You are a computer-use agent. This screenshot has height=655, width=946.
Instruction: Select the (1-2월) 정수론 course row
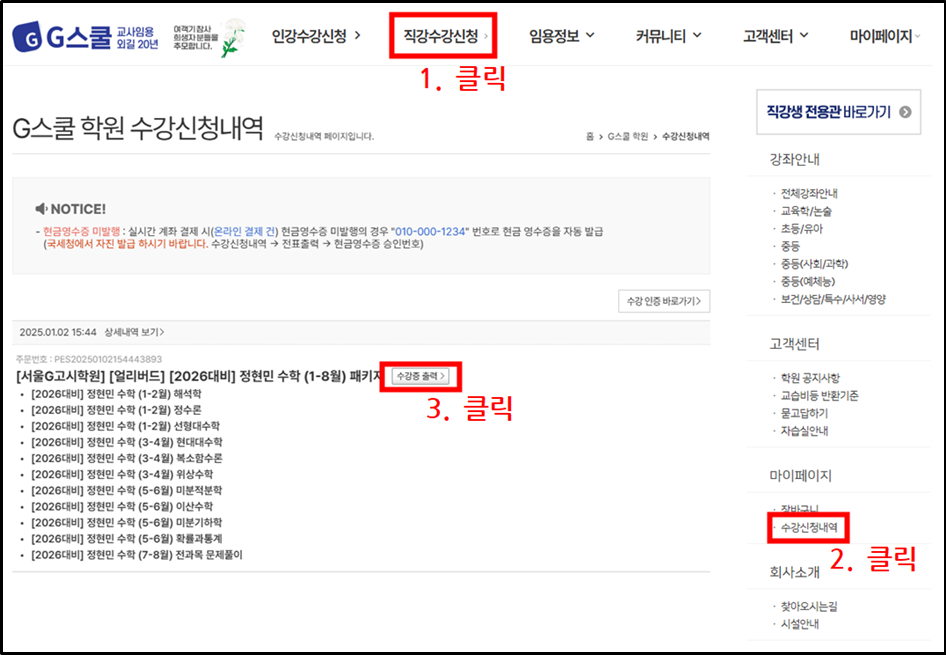click(116, 410)
